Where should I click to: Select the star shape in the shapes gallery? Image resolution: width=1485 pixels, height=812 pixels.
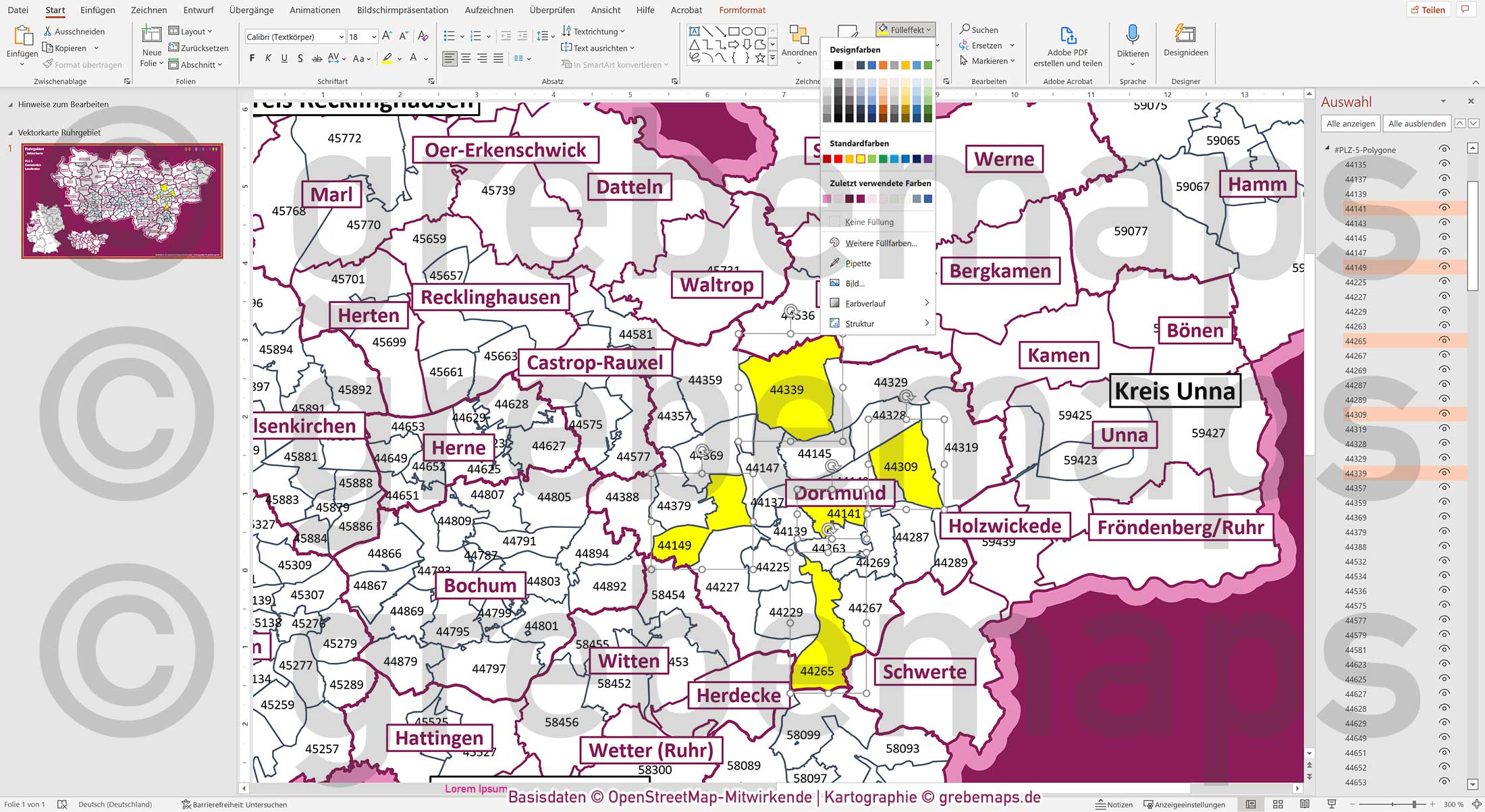(759, 58)
